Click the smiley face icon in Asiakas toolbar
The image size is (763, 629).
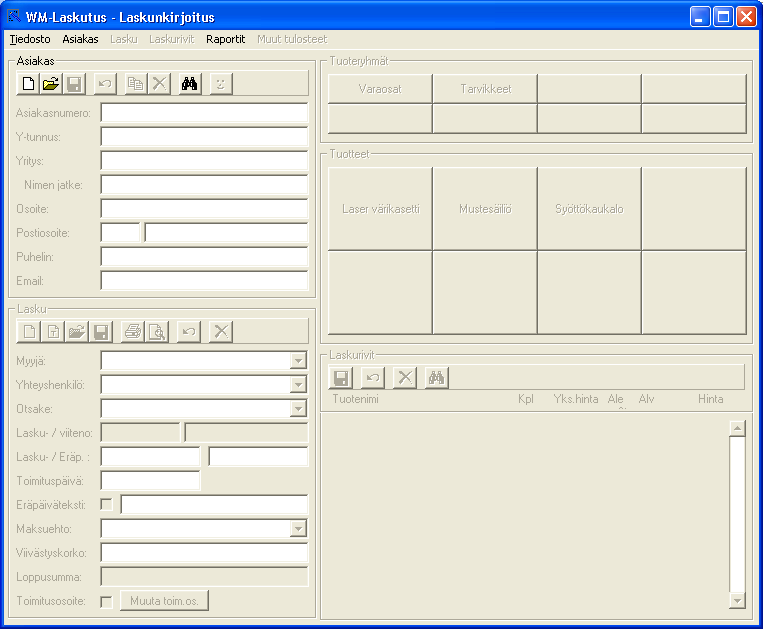(x=221, y=84)
